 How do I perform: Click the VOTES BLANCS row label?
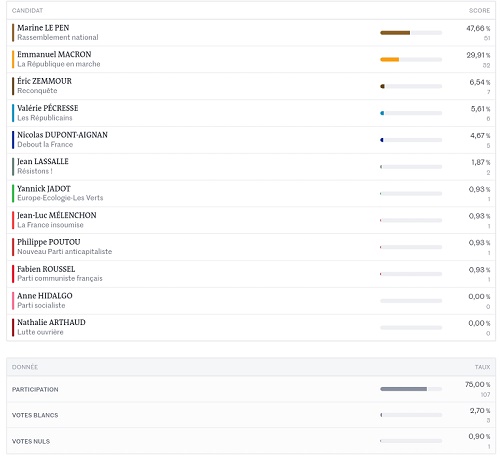pyautogui.click(x=35, y=415)
